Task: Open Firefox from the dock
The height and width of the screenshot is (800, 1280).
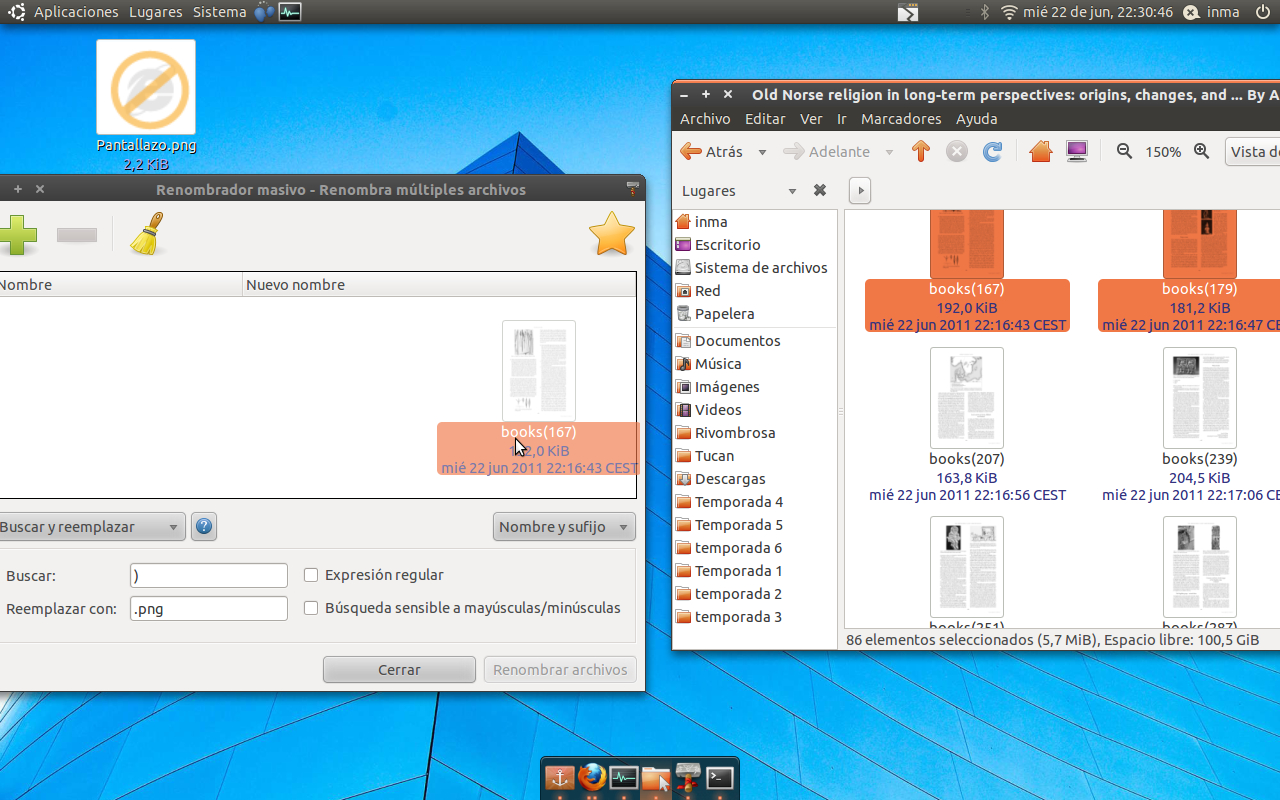Action: pos(592,777)
